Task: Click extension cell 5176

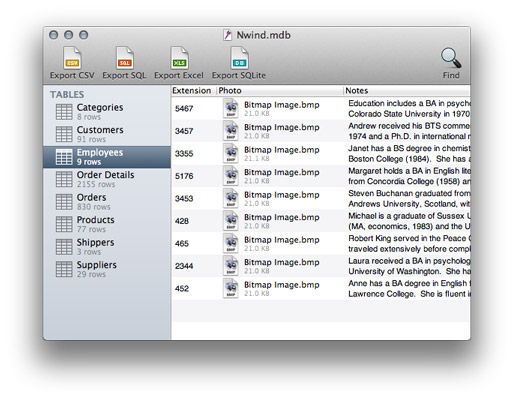Action: click(x=184, y=176)
